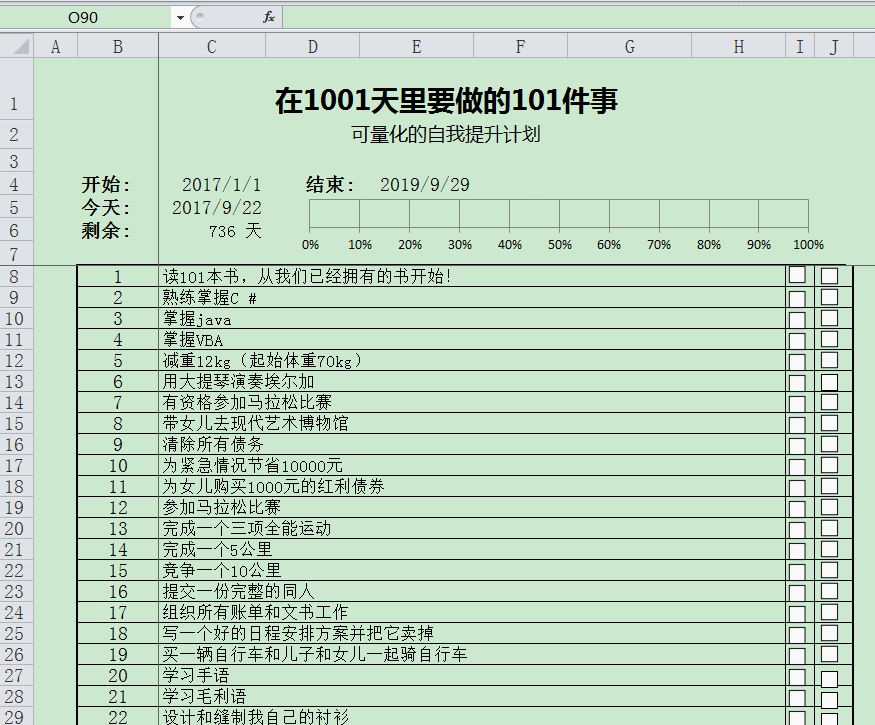Click the 0% label on progress axis
This screenshot has height=725, width=875.
click(x=310, y=244)
